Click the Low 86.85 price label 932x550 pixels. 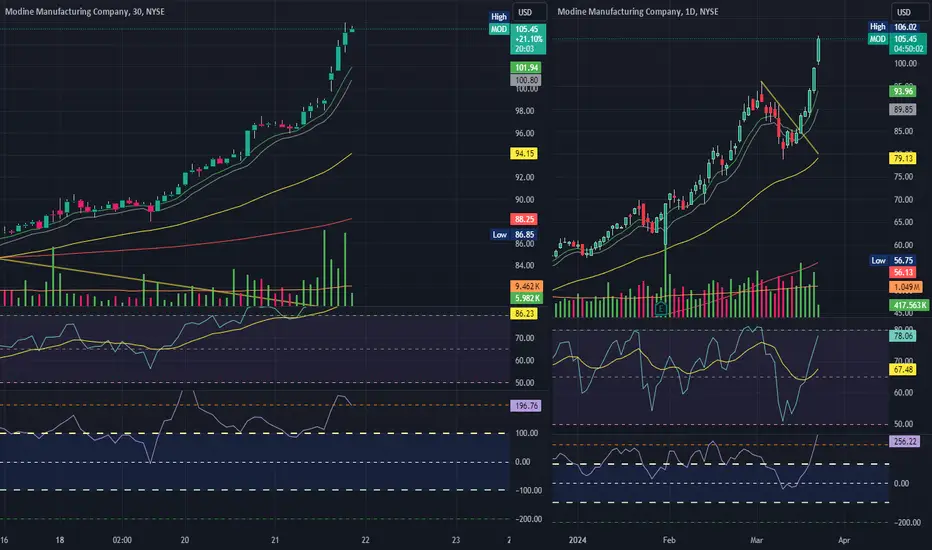[x=514, y=234]
